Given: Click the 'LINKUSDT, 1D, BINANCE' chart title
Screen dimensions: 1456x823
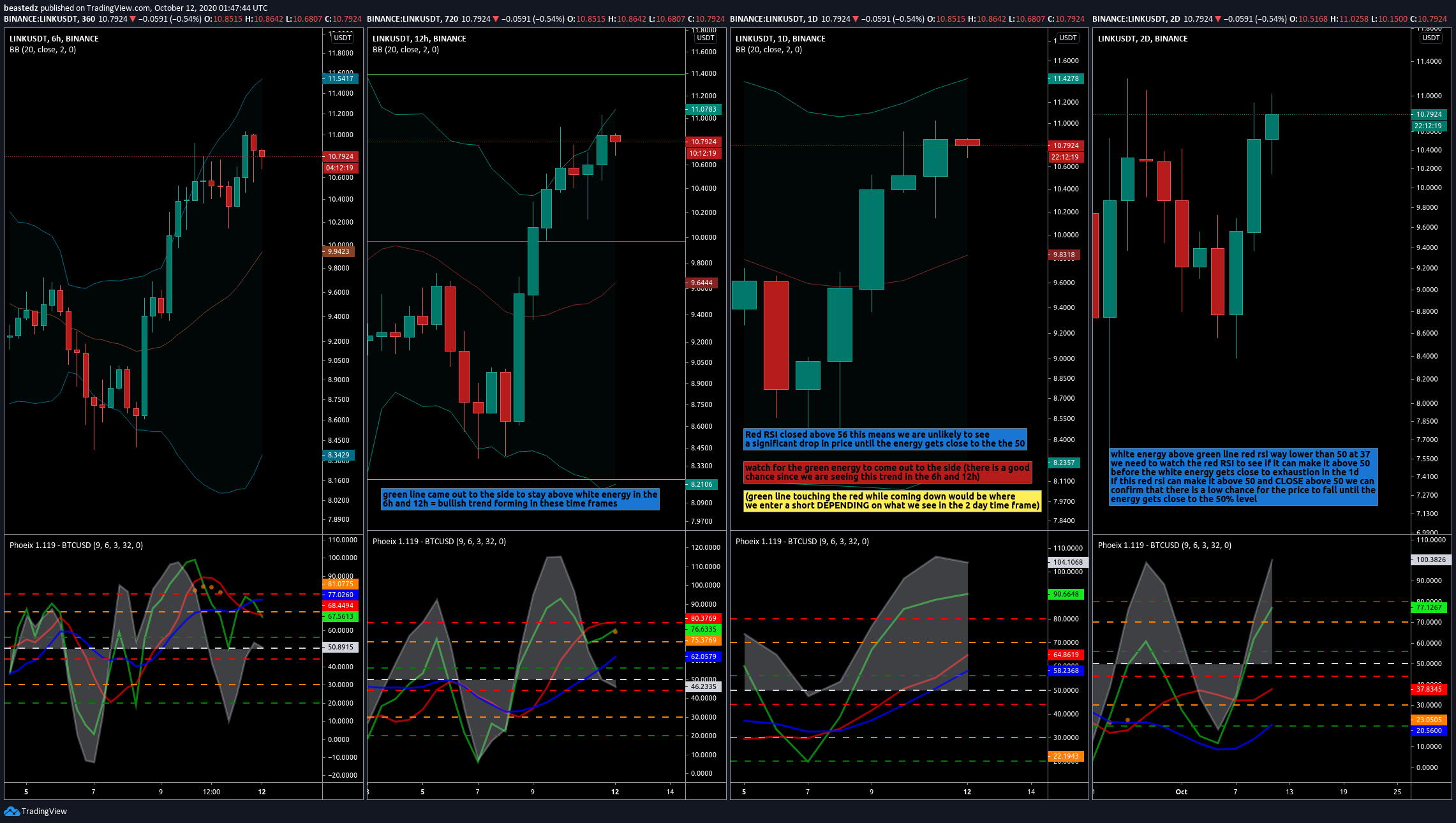Looking at the screenshot, I should pos(780,38).
